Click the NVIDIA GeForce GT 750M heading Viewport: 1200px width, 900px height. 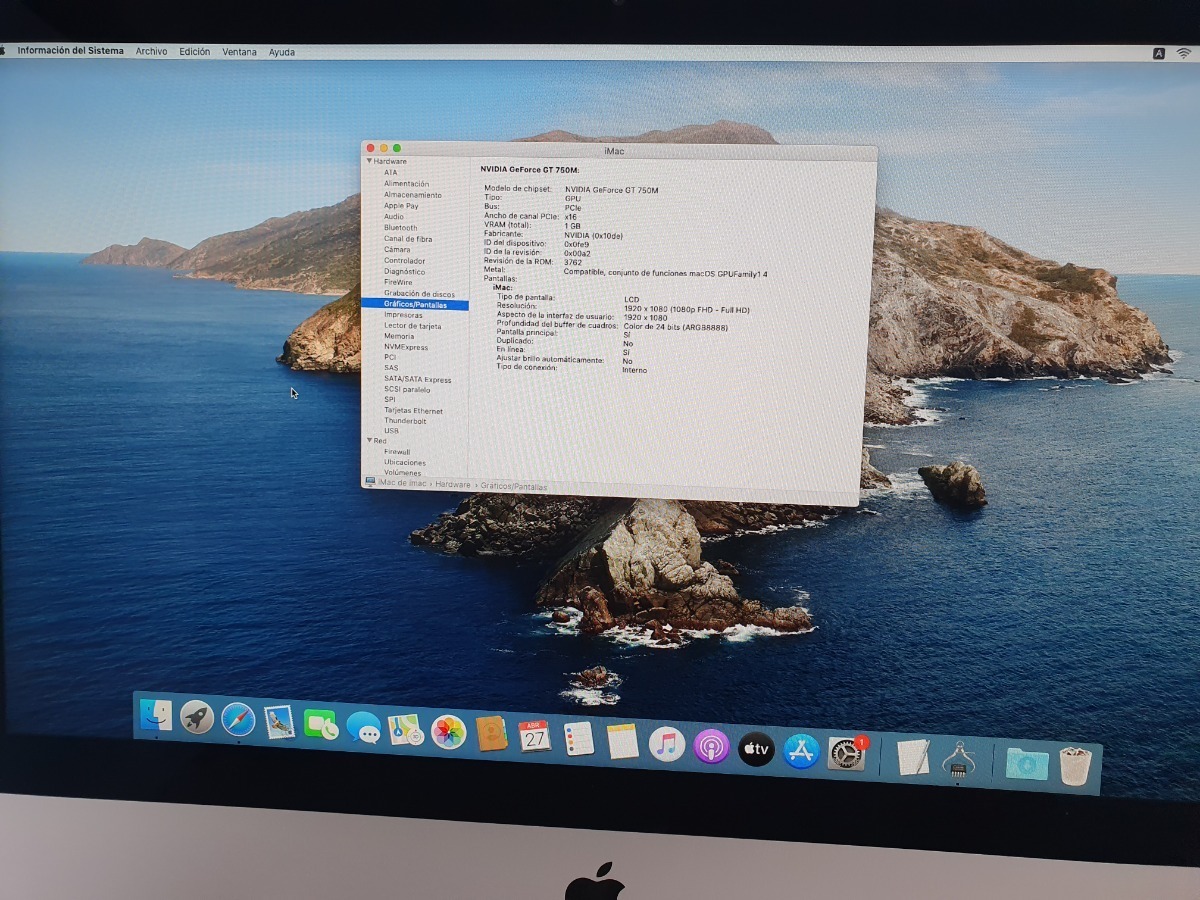coord(530,170)
